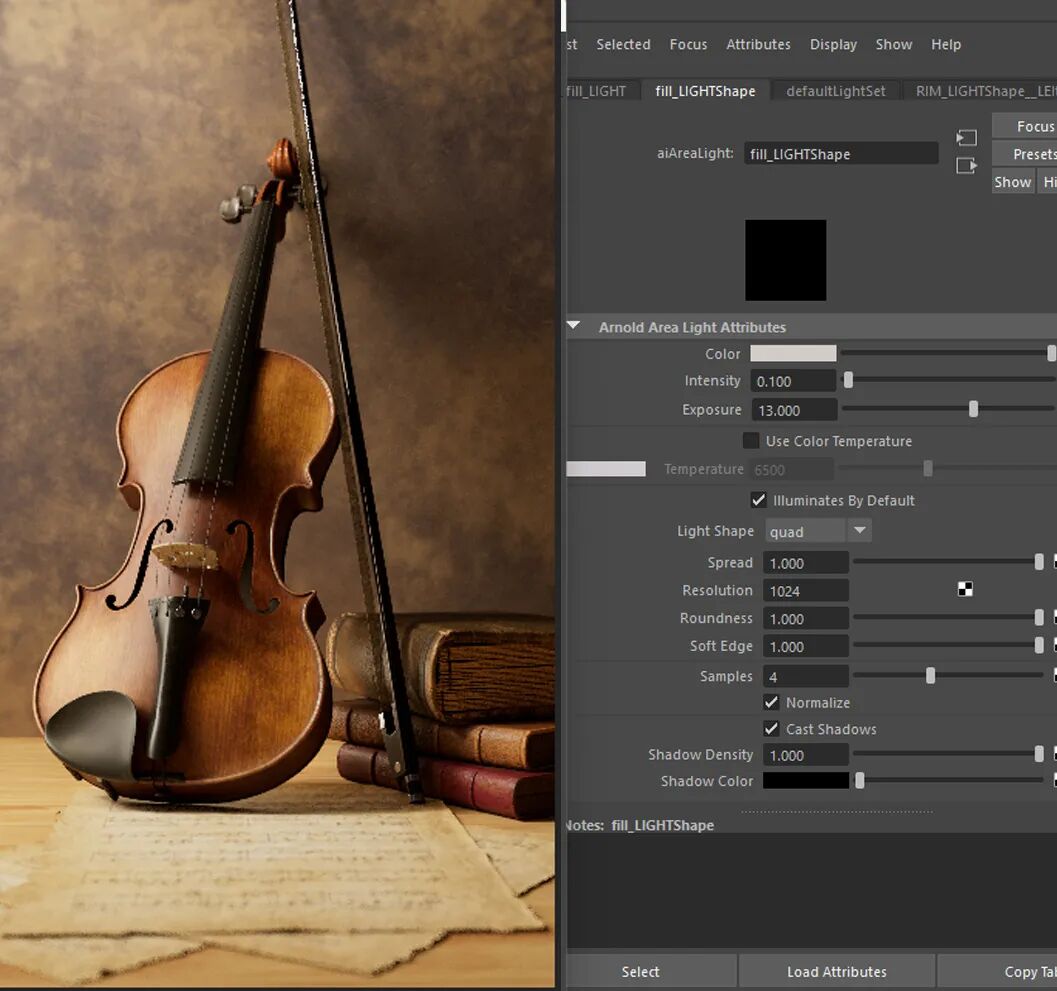Screen dimensions: 1057x991
Task: Click the violin render image
Action: (277, 494)
